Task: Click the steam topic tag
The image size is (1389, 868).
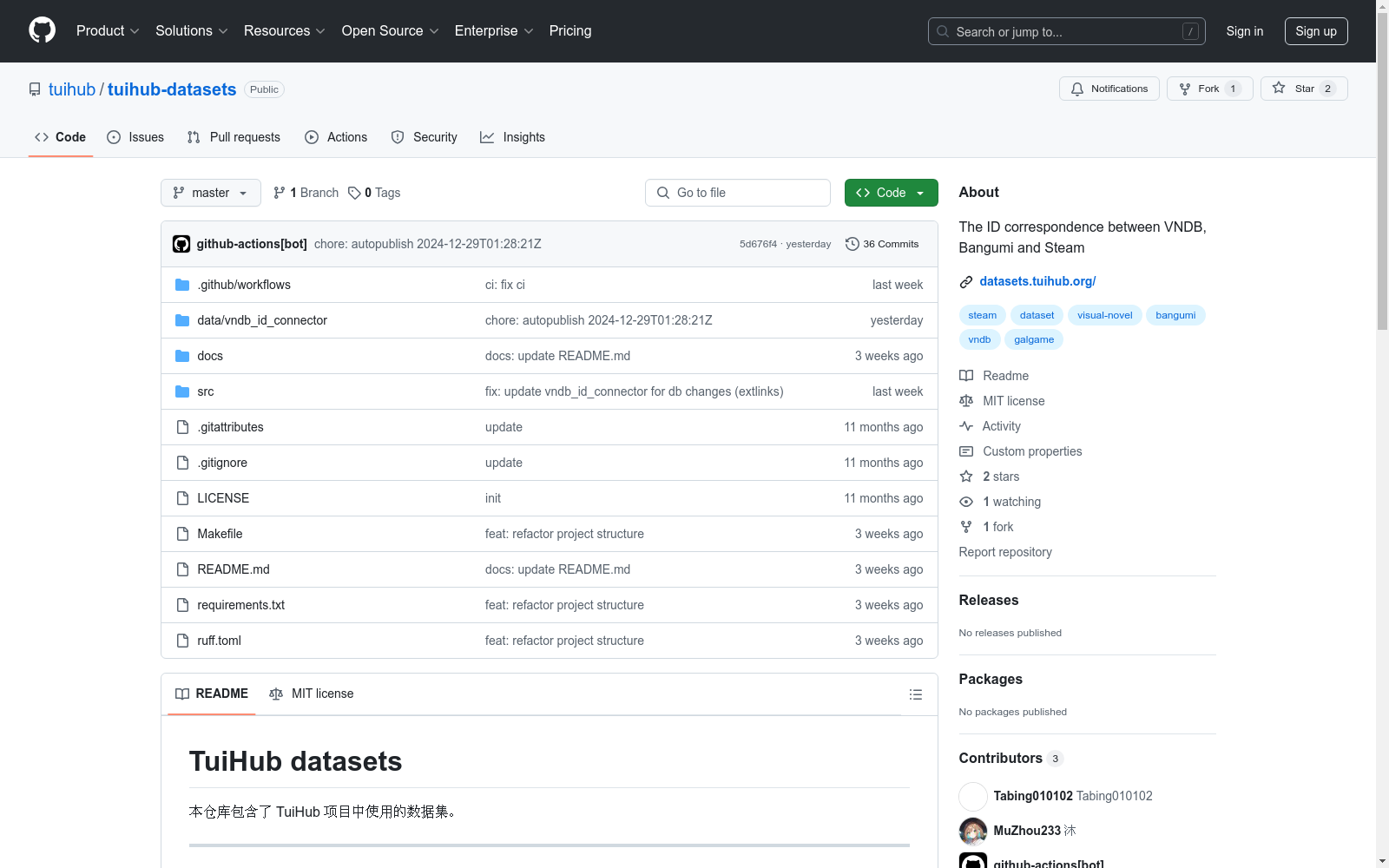Action: (x=983, y=315)
